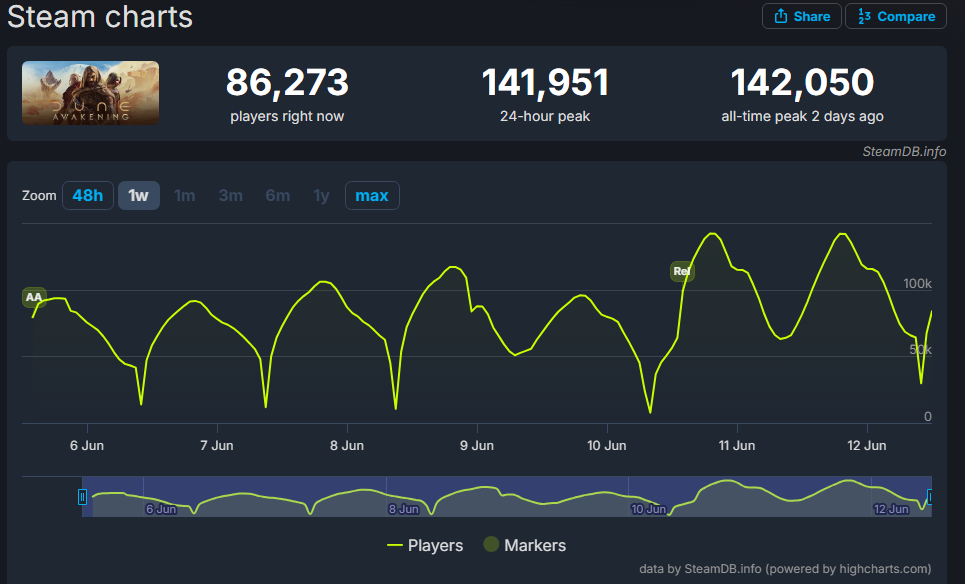This screenshot has height=584, width=965.
Task: Click the Dune Awakening game thumbnail
Action: 90,93
